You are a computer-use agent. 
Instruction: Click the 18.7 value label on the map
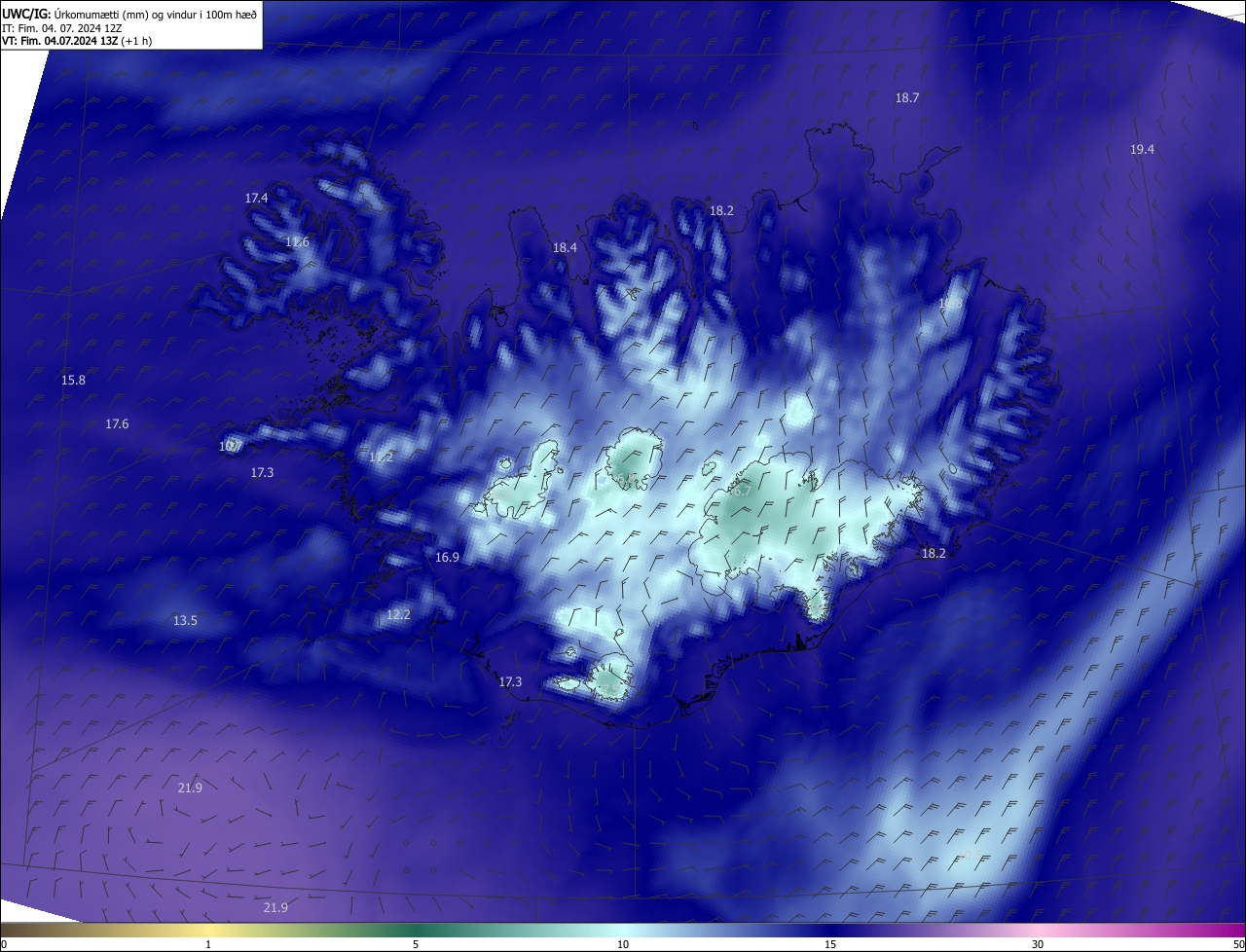tap(907, 97)
